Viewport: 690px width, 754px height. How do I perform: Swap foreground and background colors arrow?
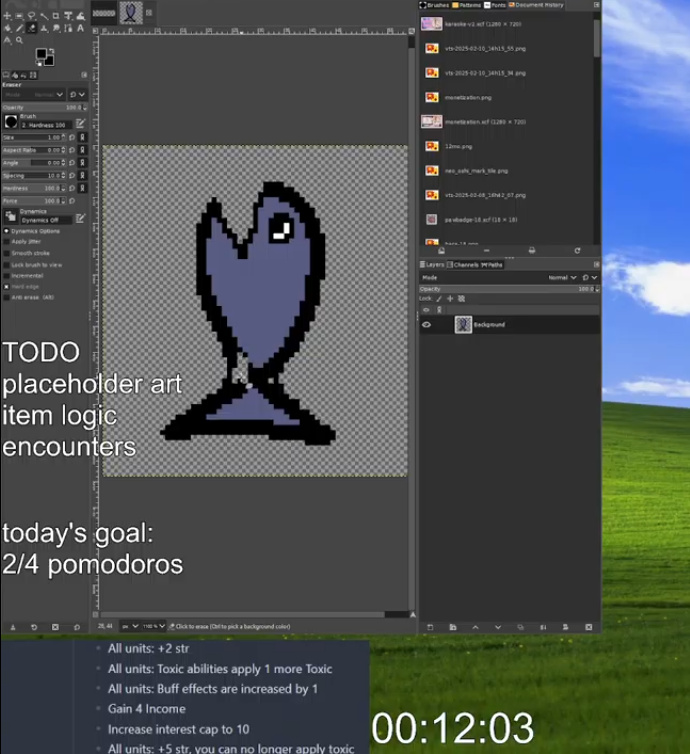[54, 50]
